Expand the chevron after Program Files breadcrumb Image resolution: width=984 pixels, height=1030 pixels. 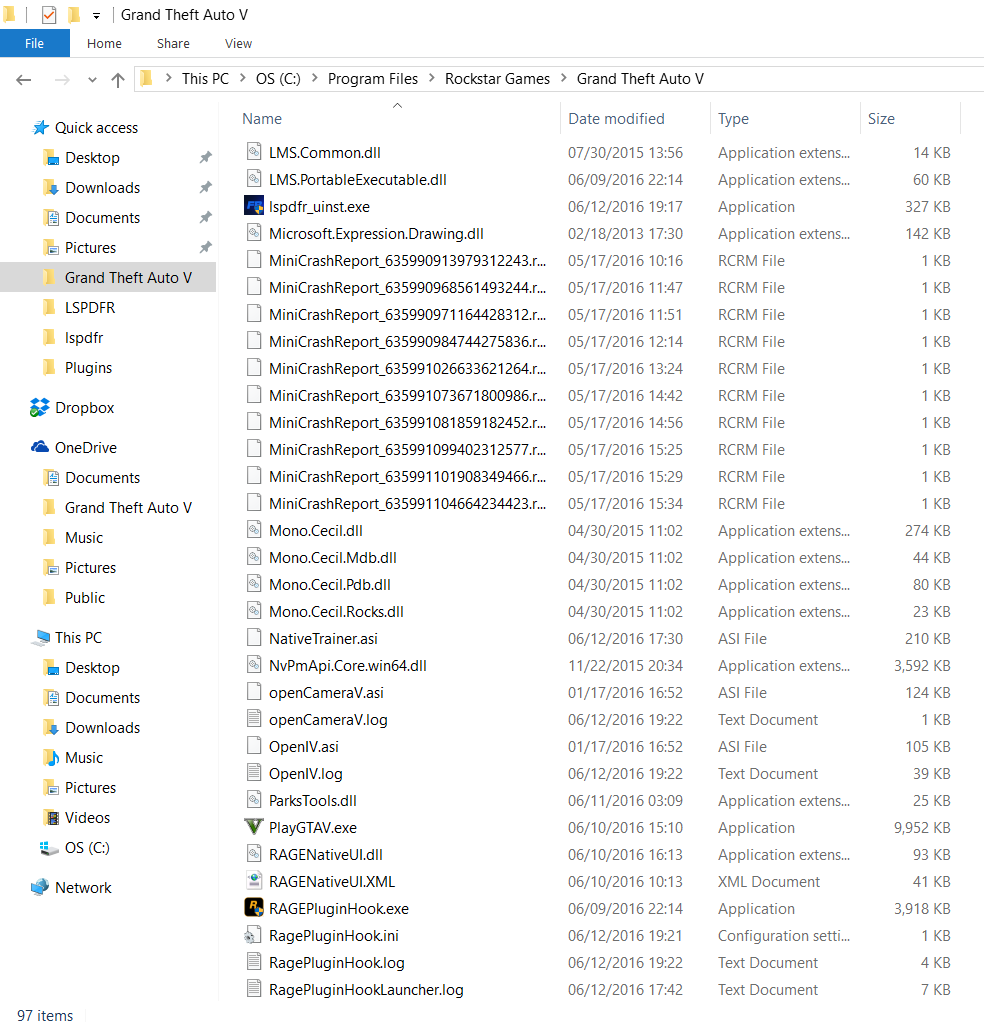432,78
